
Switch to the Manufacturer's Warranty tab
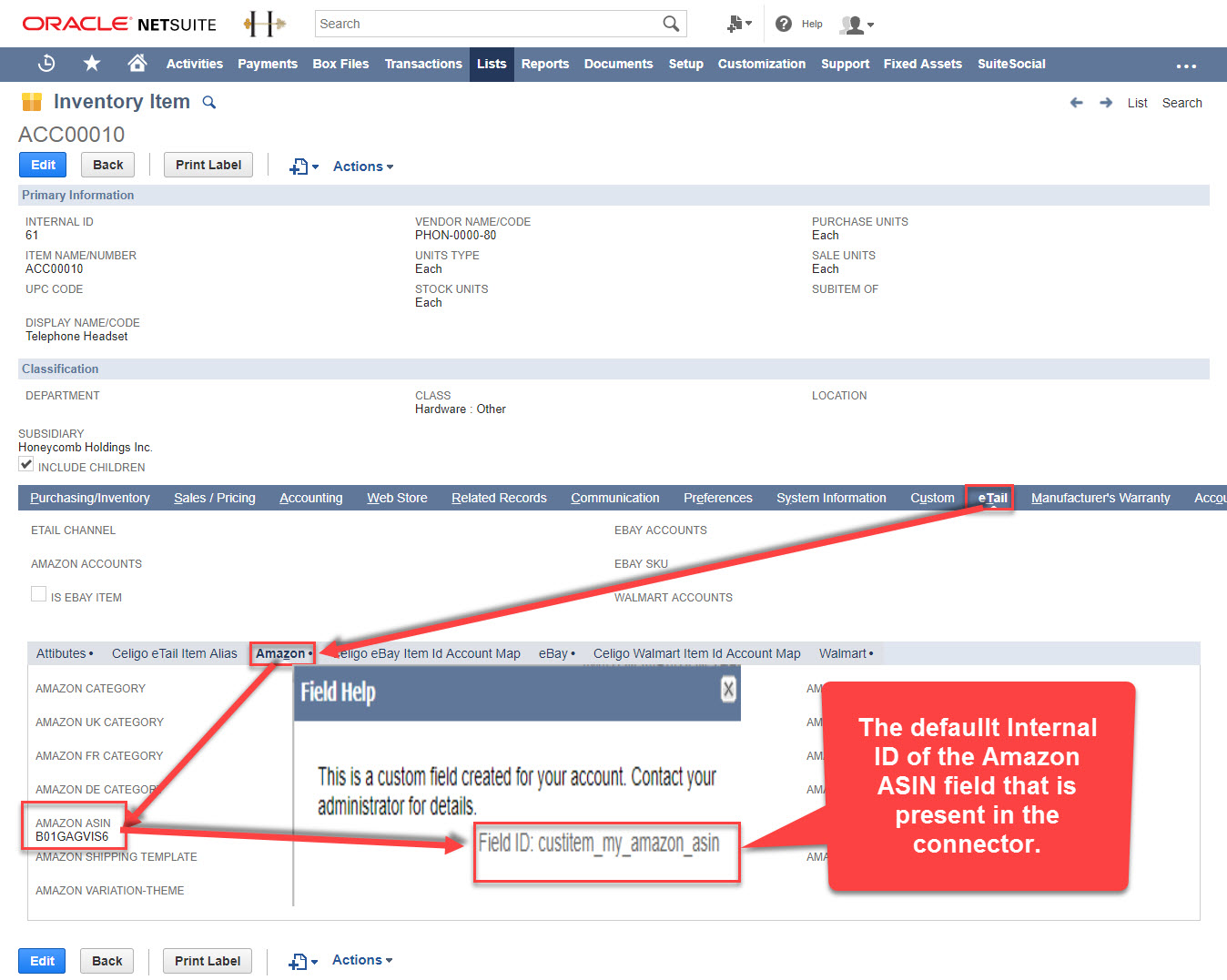pos(1100,498)
